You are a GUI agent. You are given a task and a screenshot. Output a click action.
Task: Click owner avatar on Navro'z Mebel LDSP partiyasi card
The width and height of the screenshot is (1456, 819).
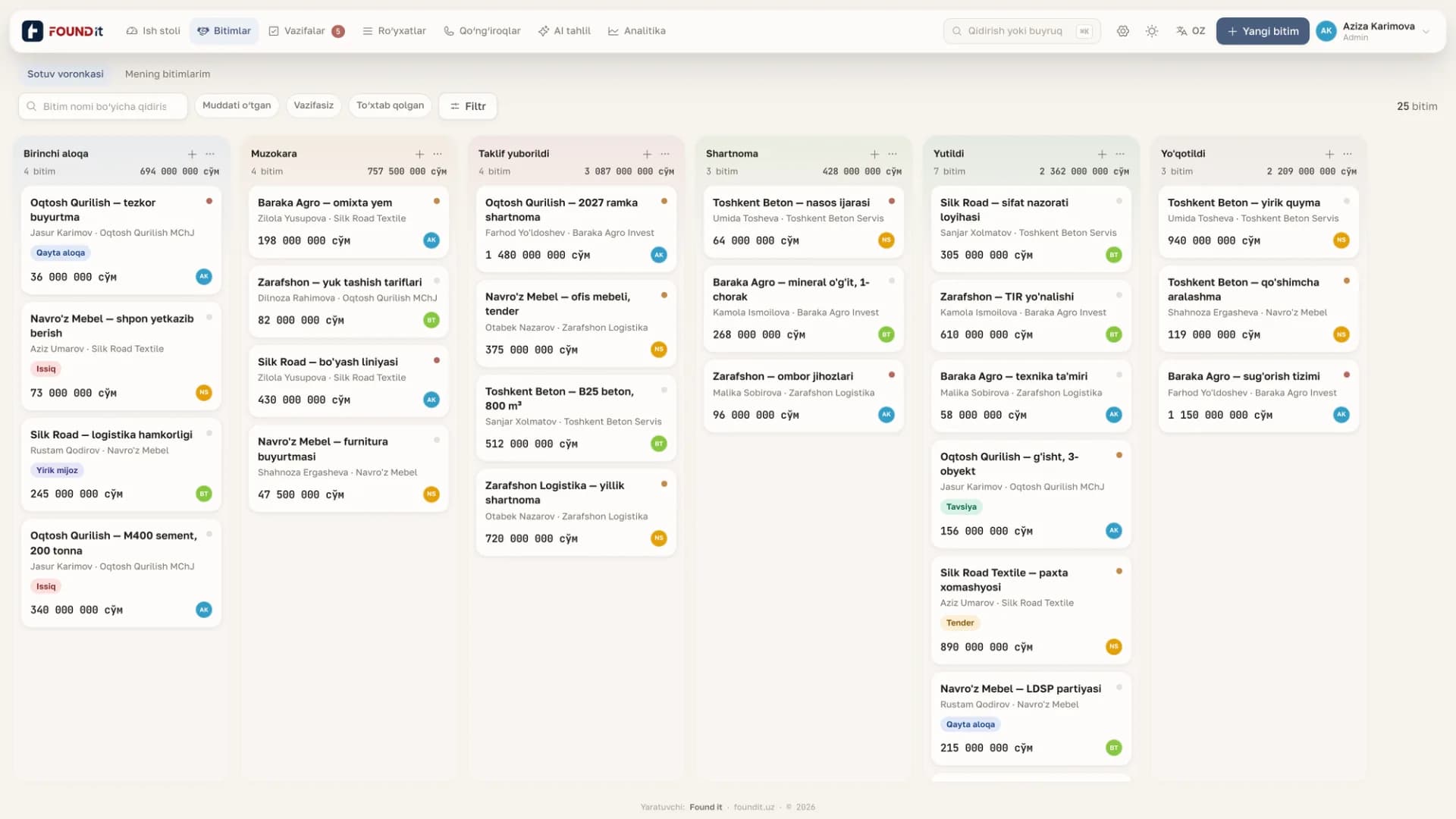[1114, 748]
